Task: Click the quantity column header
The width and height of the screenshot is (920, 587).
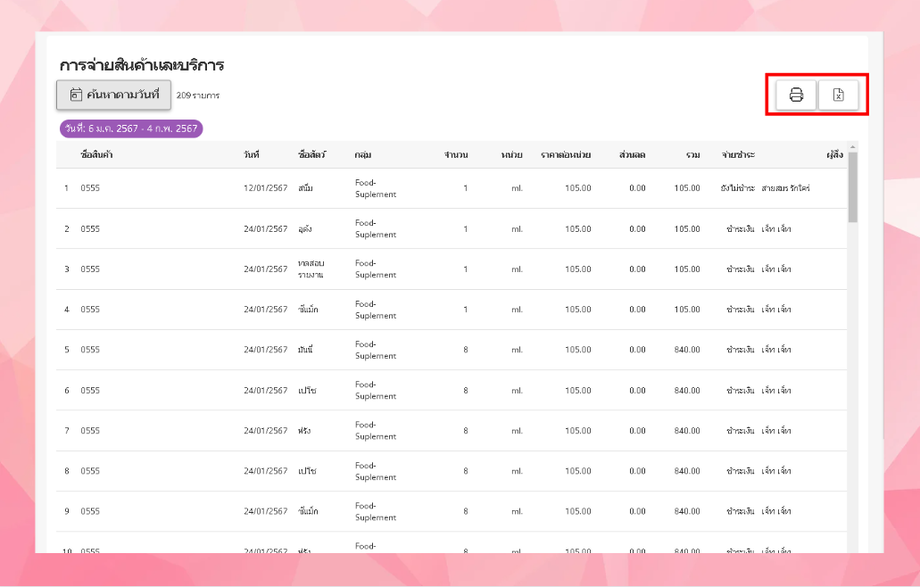Action: pos(456,155)
